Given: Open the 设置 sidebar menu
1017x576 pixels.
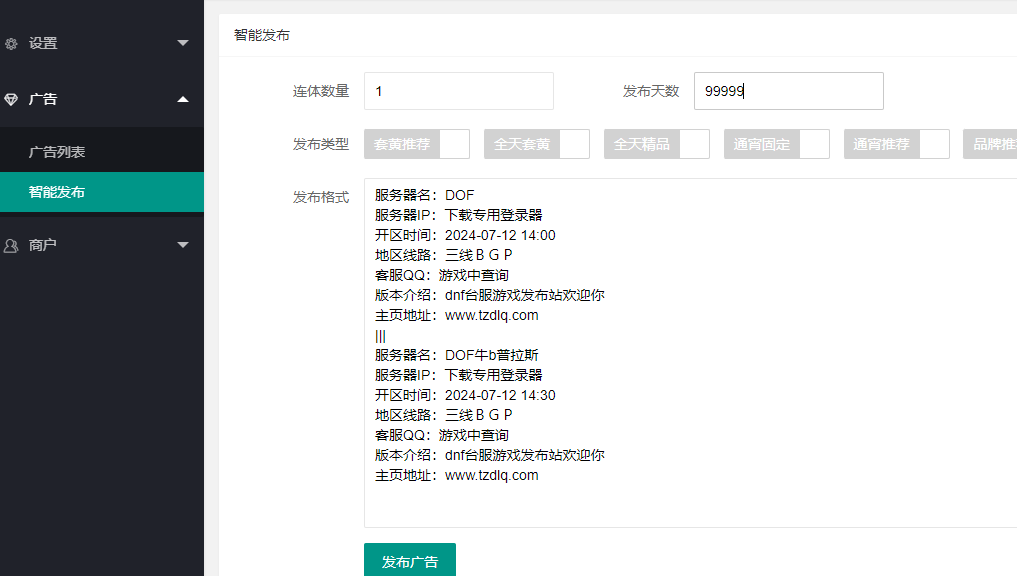Looking at the screenshot, I should tap(102, 43).
